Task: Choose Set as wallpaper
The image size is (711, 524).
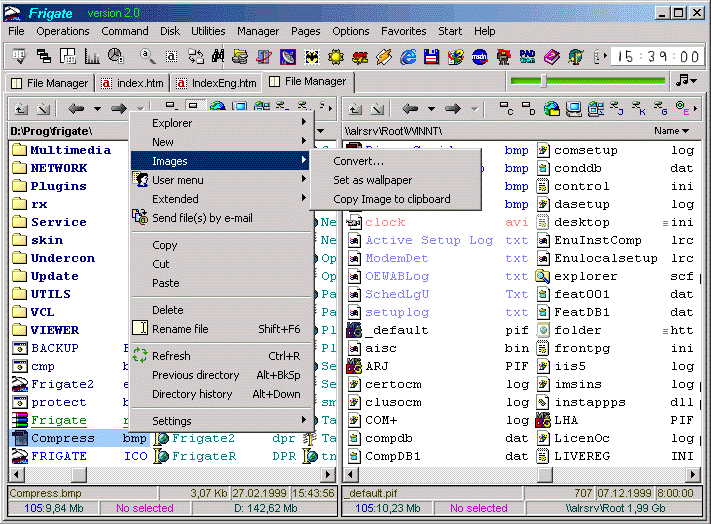Action: point(395,180)
